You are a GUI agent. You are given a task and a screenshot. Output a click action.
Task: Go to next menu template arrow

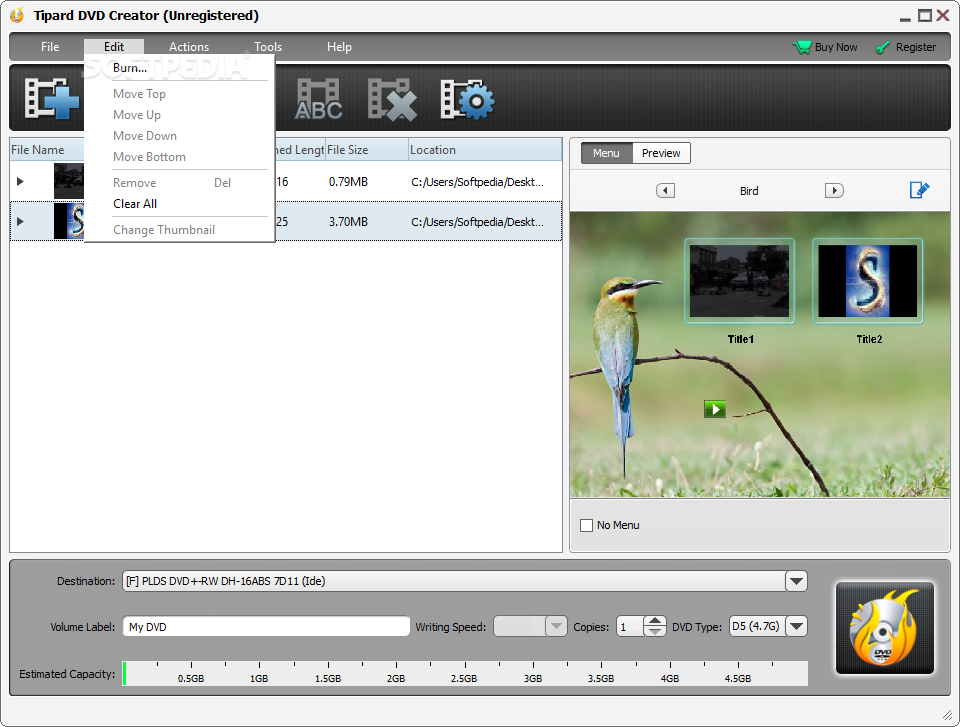click(x=834, y=190)
